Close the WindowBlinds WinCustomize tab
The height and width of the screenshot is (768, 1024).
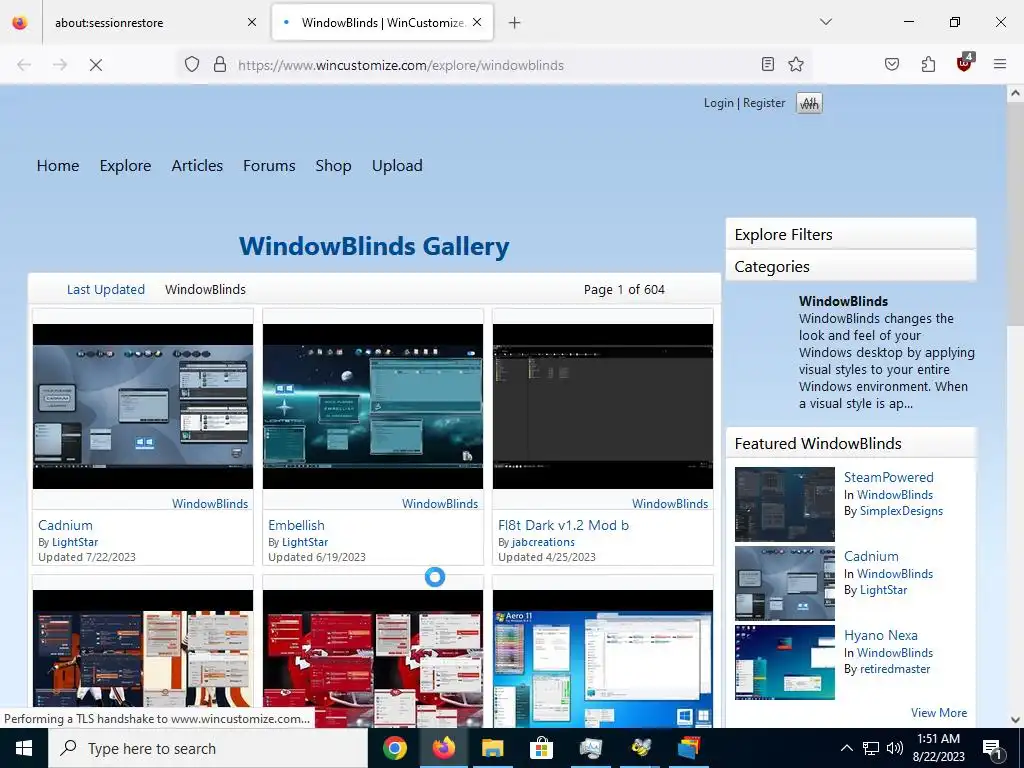(477, 22)
